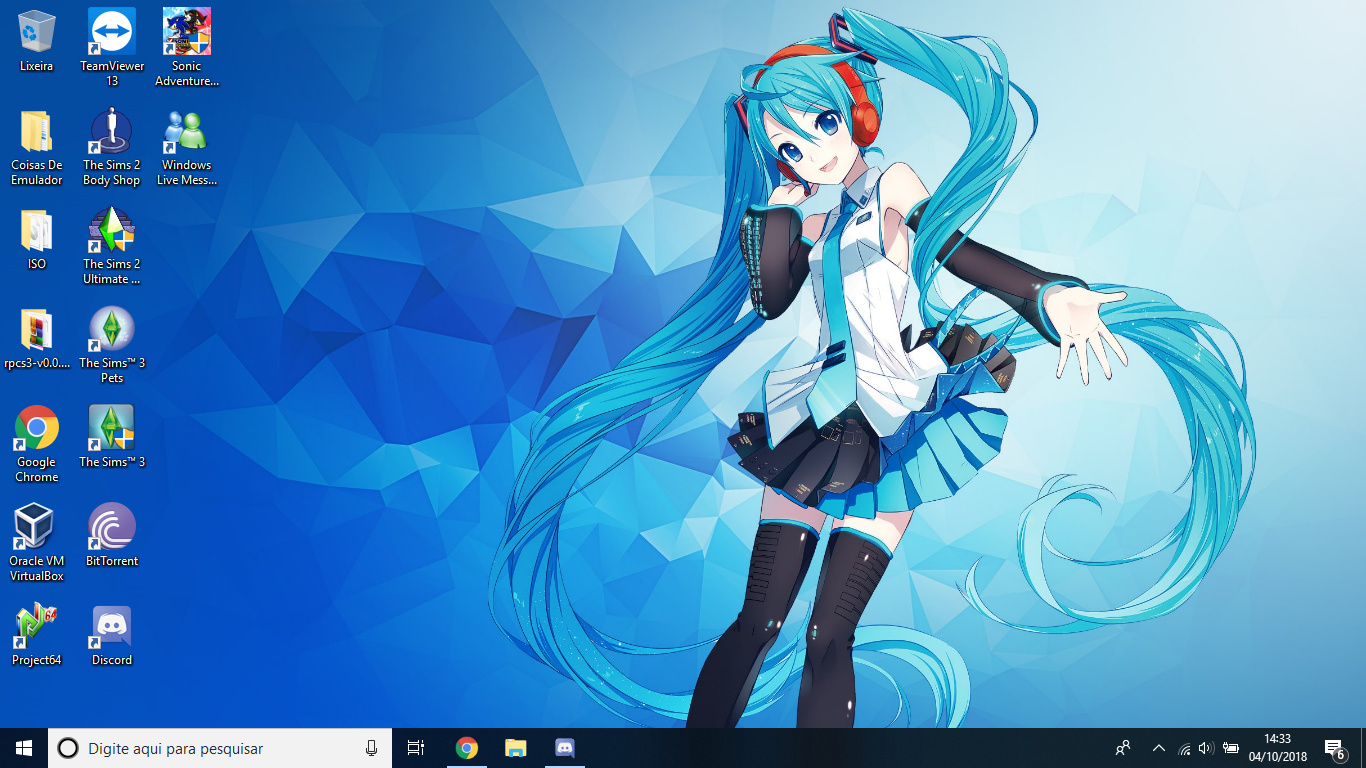The image size is (1366, 768).
Task: Open the ISO folder on desktop
Action: 37,240
